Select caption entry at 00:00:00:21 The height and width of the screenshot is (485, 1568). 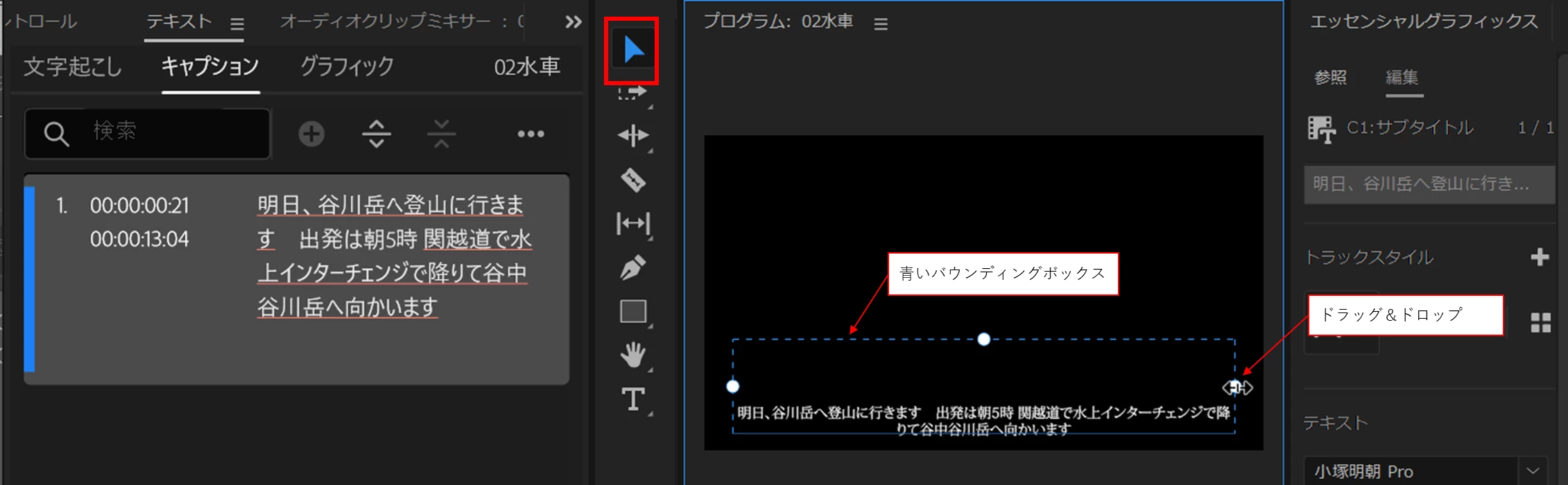[297, 279]
